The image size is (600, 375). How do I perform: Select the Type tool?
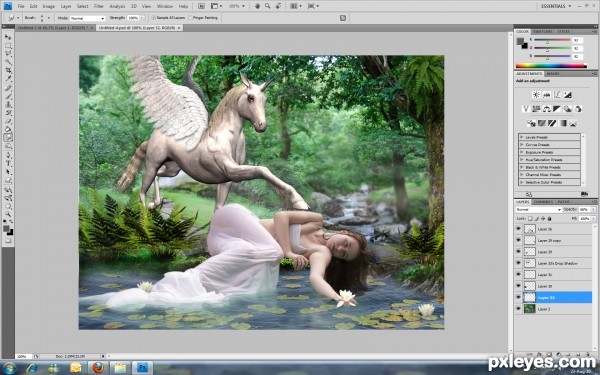tap(8, 163)
